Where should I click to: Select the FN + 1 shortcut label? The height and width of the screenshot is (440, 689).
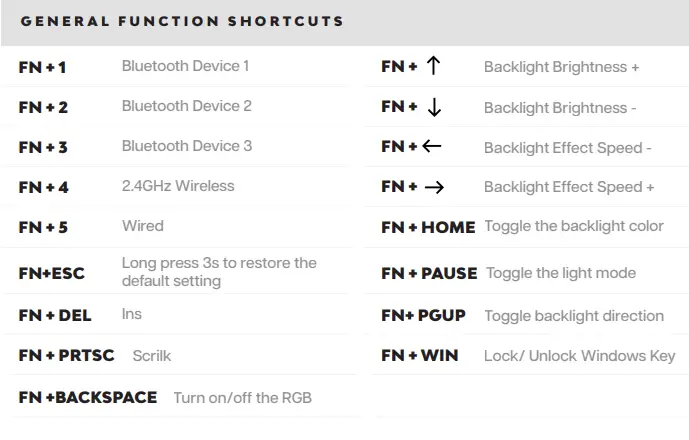pyautogui.click(x=42, y=67)
